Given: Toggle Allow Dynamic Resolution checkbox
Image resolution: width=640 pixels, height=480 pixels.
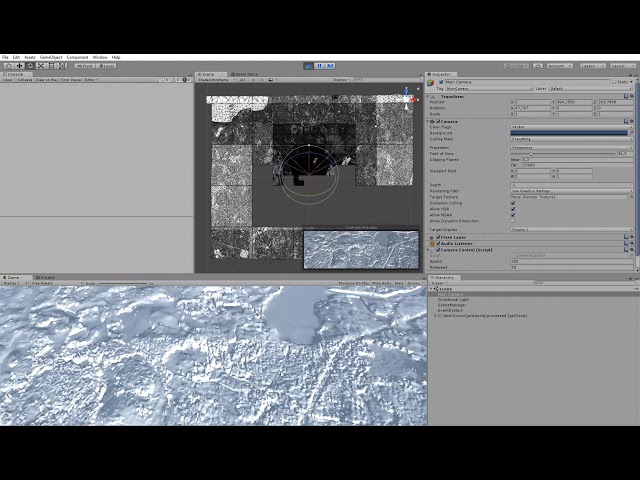Looking at the screenshot, I should (513, 221).
